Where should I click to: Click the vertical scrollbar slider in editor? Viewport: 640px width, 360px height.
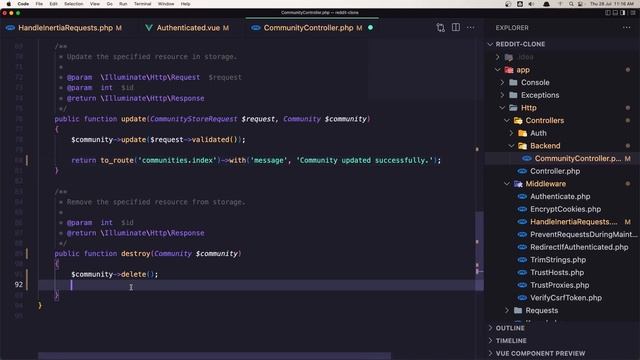pyautogui.click(x=480, y=251)
